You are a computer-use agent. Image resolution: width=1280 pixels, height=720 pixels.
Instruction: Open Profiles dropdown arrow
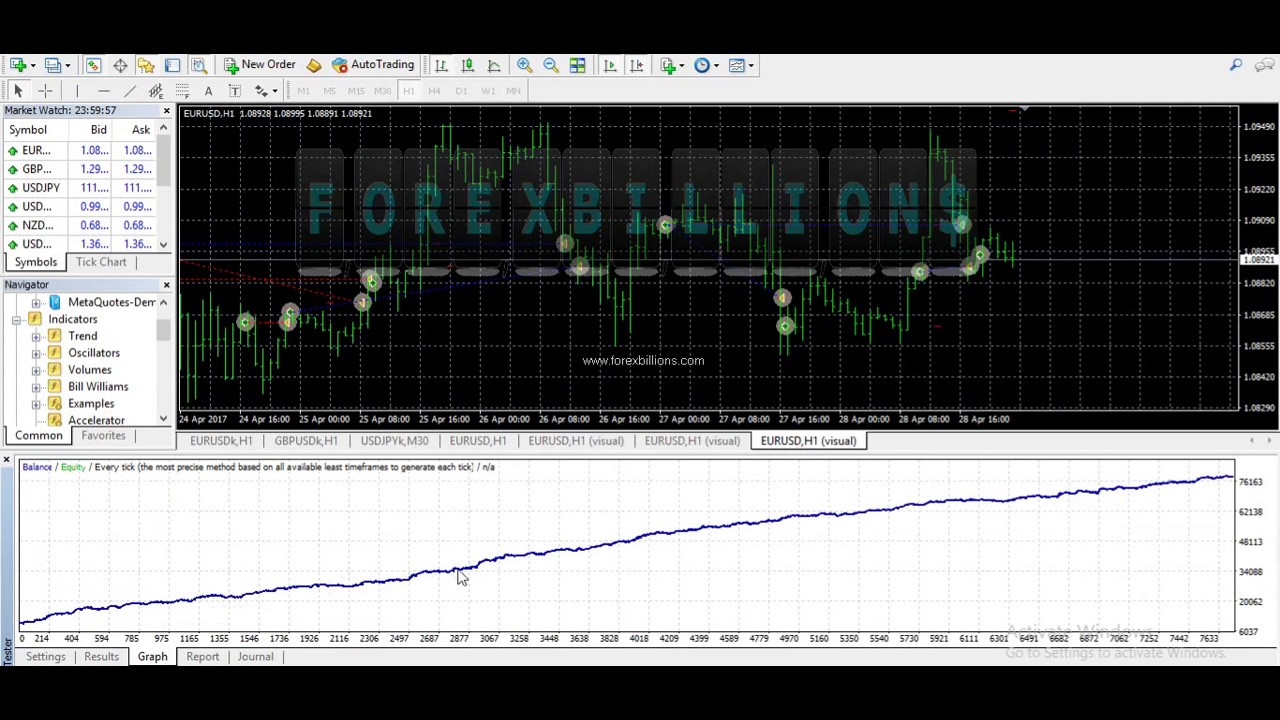tap(67, 66)
